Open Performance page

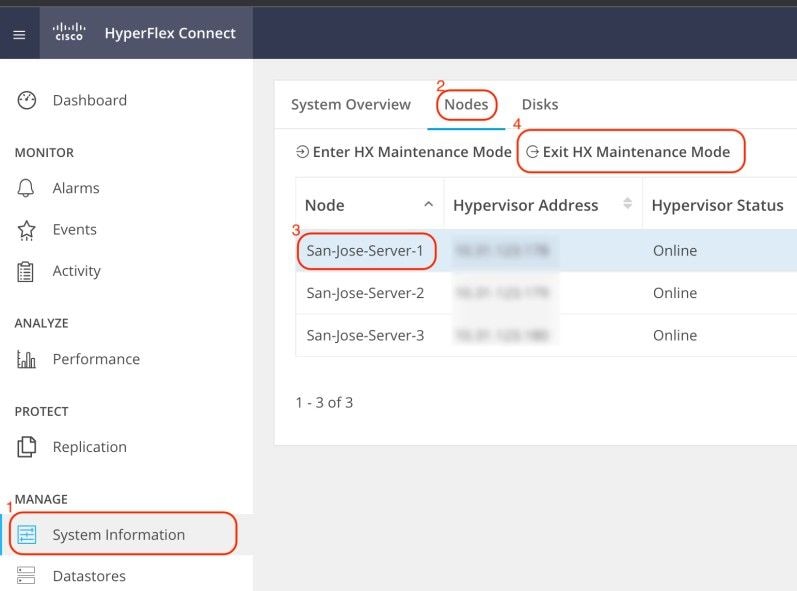97,359
